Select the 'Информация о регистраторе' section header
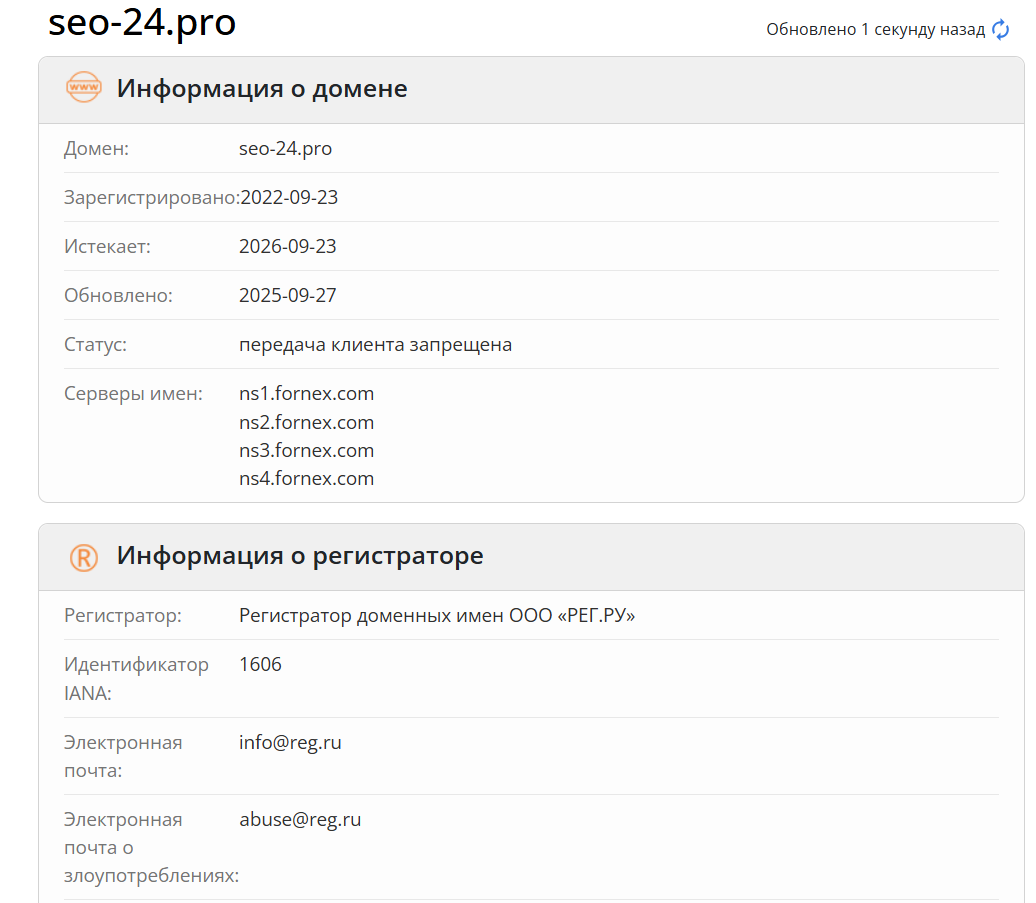The height and width of the screenshot is (903, 1036). pos(300,556)
